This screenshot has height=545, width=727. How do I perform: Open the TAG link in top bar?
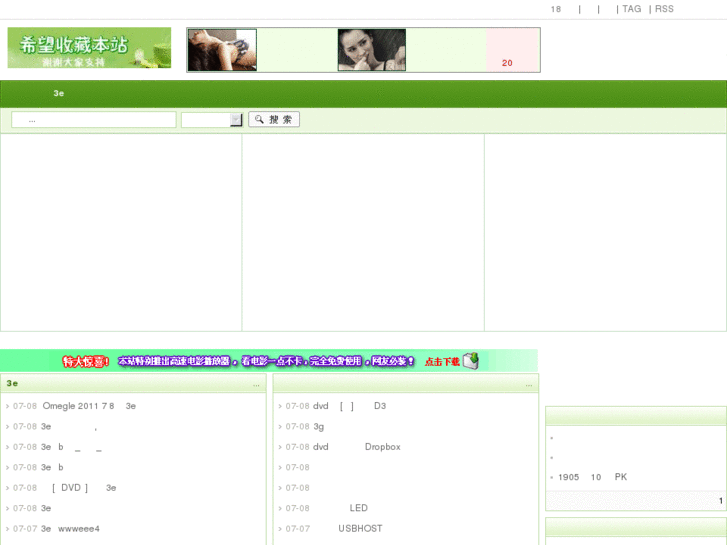pyautogui.click(x=631, y=9)
